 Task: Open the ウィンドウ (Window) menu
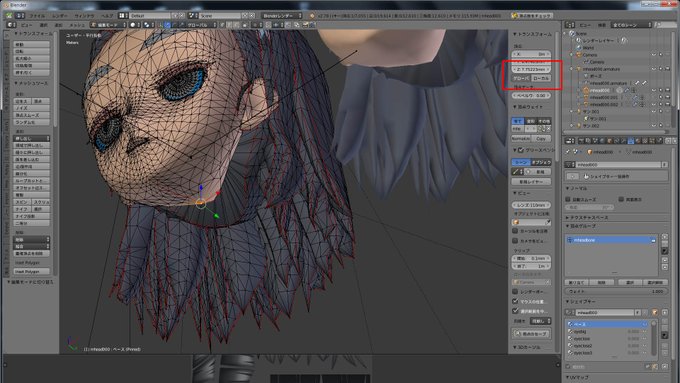[x=84, y=16]
